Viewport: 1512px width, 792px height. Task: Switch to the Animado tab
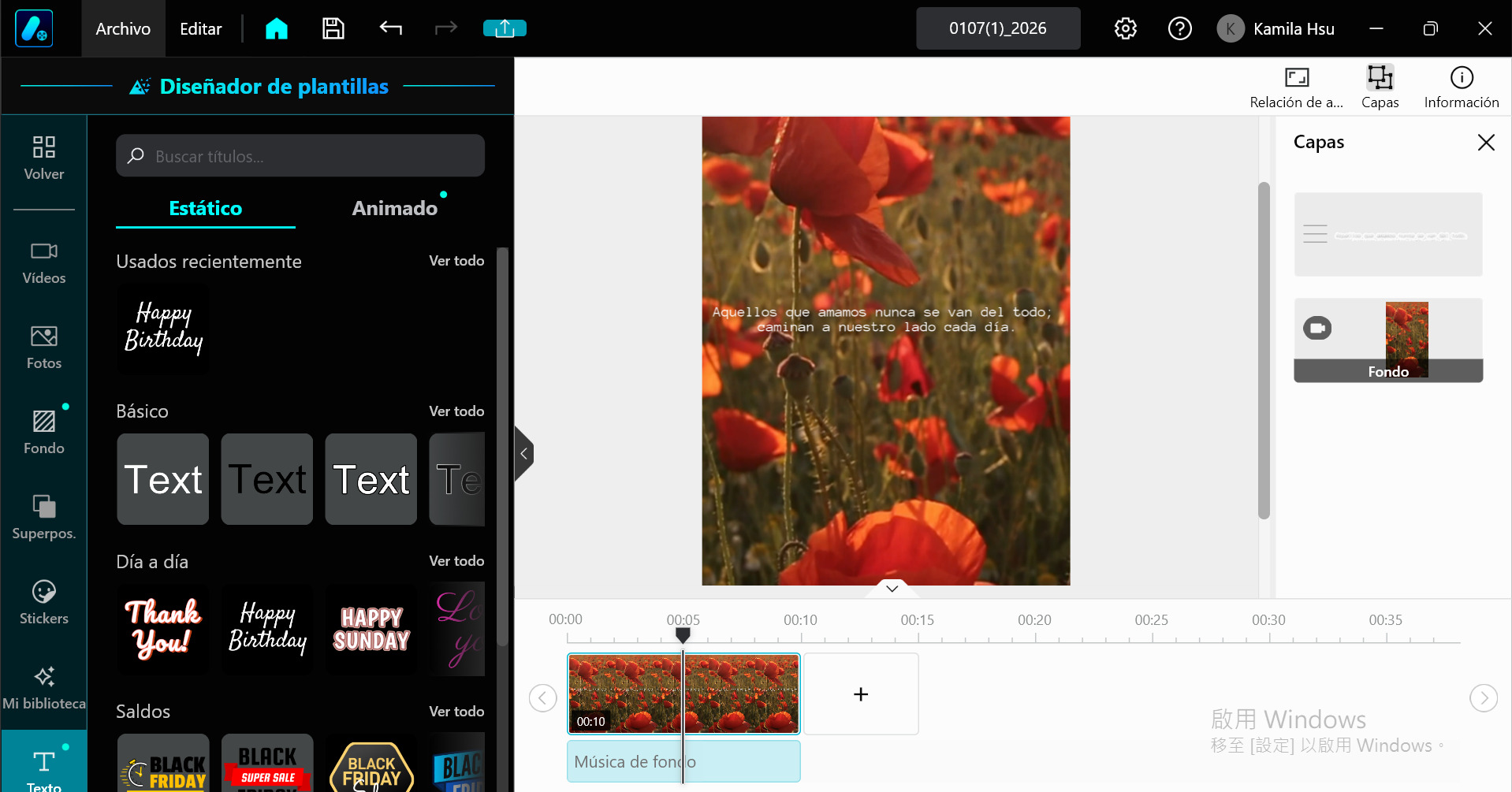395,209
